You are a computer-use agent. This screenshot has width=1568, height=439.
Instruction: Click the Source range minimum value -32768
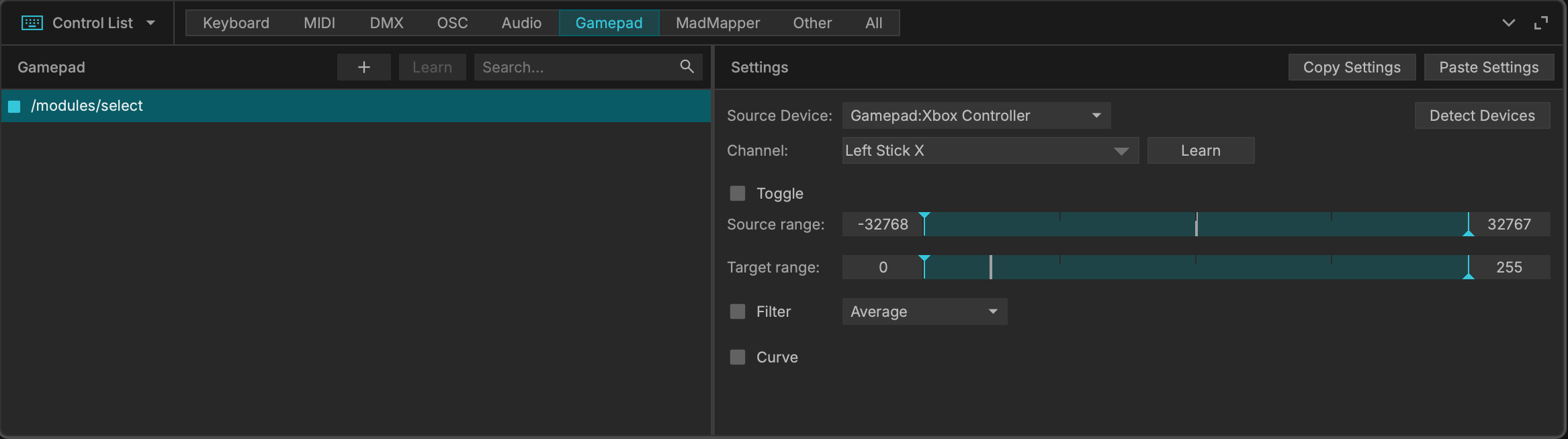pyautogui.click(x=883, y=224)
